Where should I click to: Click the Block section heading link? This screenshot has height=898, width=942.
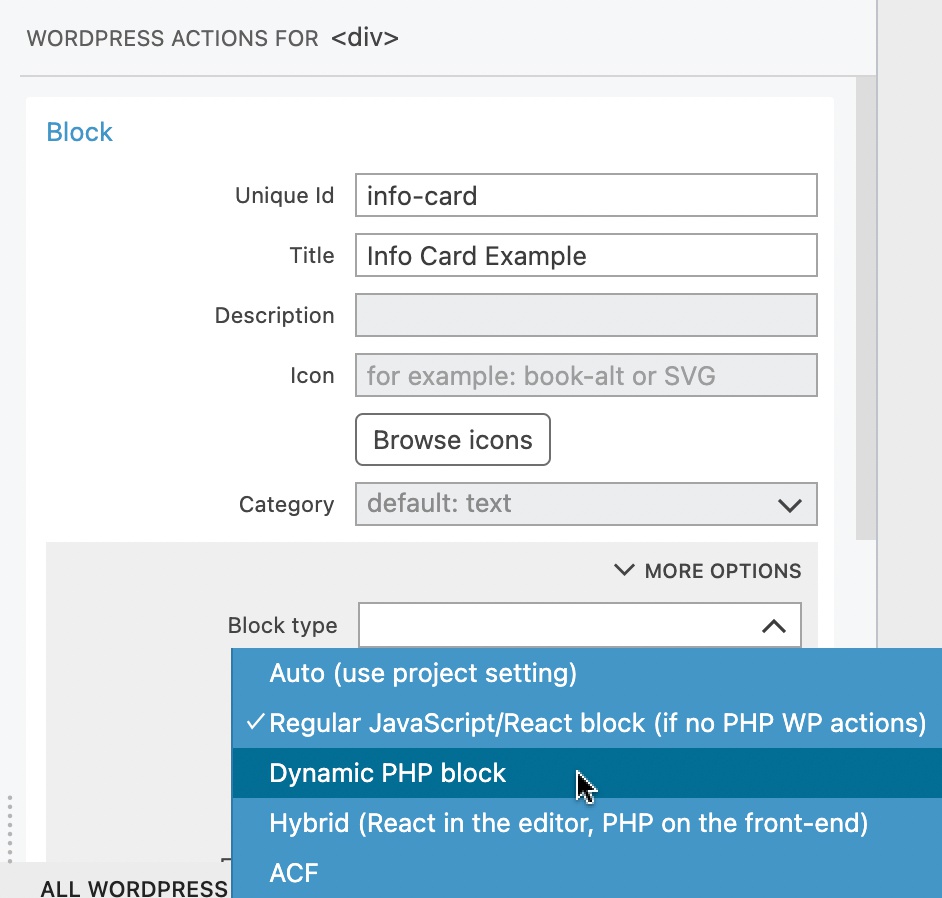pyautogui.click(x=79, y=132)
